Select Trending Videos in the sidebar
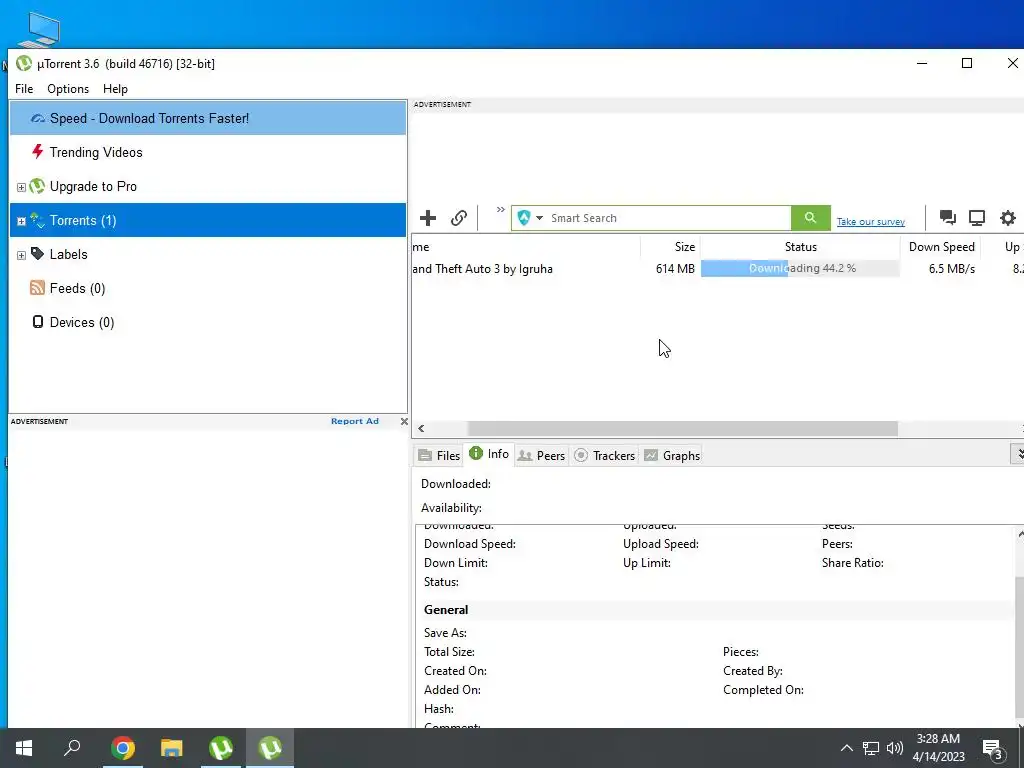 pyautogui.click(x=208, y=152)
